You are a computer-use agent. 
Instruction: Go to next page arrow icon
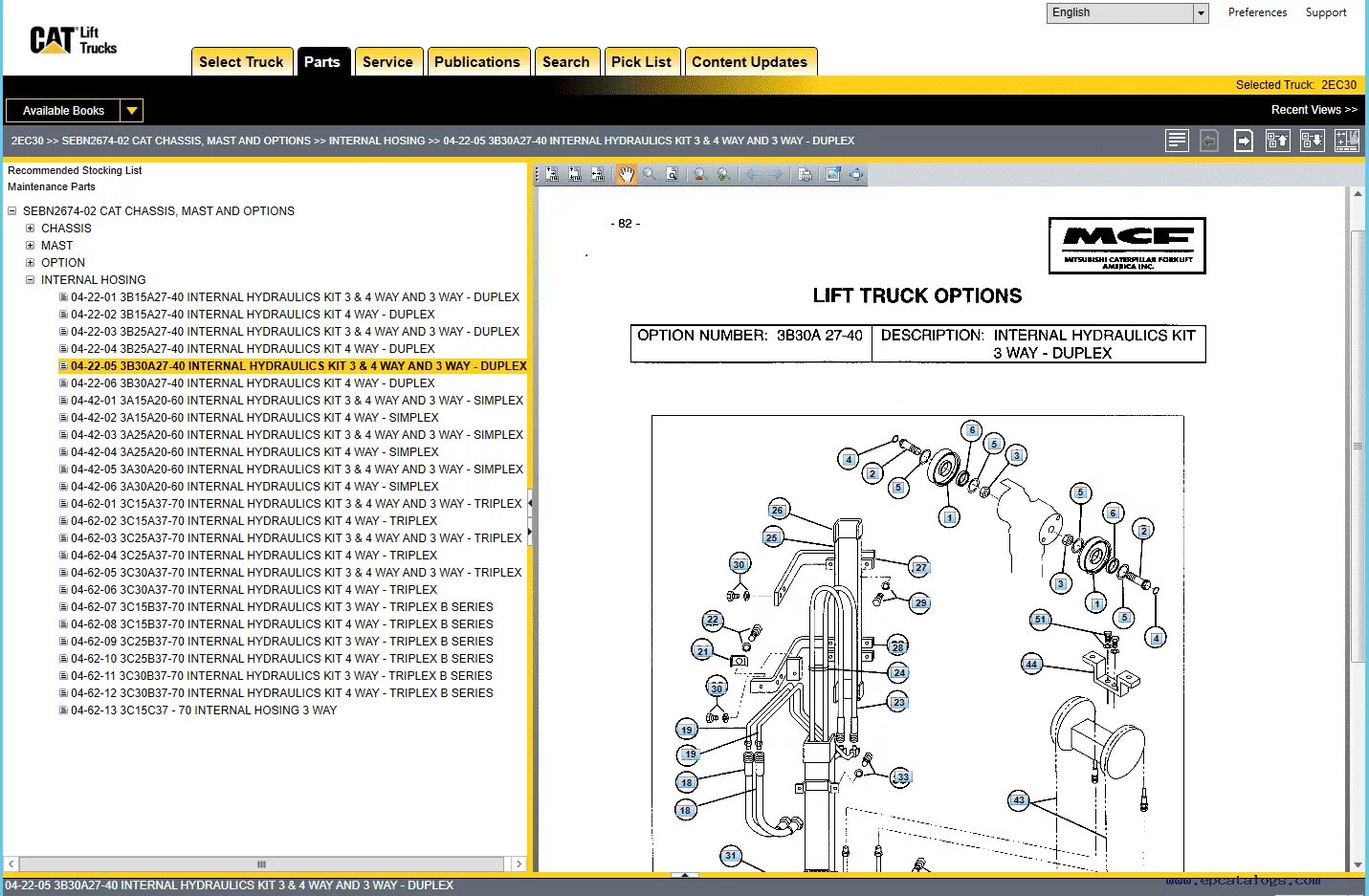point(1244,141)
